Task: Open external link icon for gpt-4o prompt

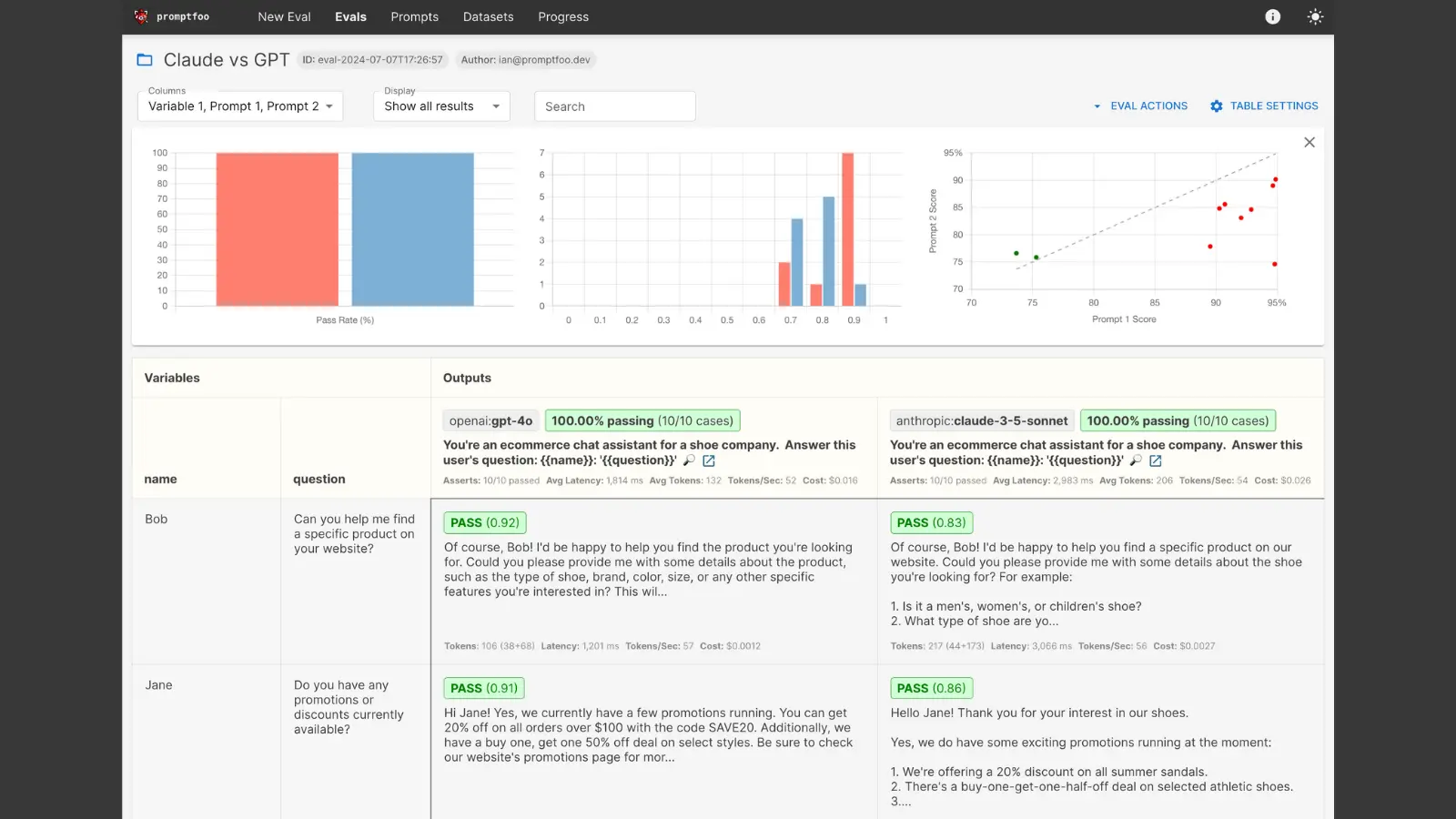Action: (709, 460)
